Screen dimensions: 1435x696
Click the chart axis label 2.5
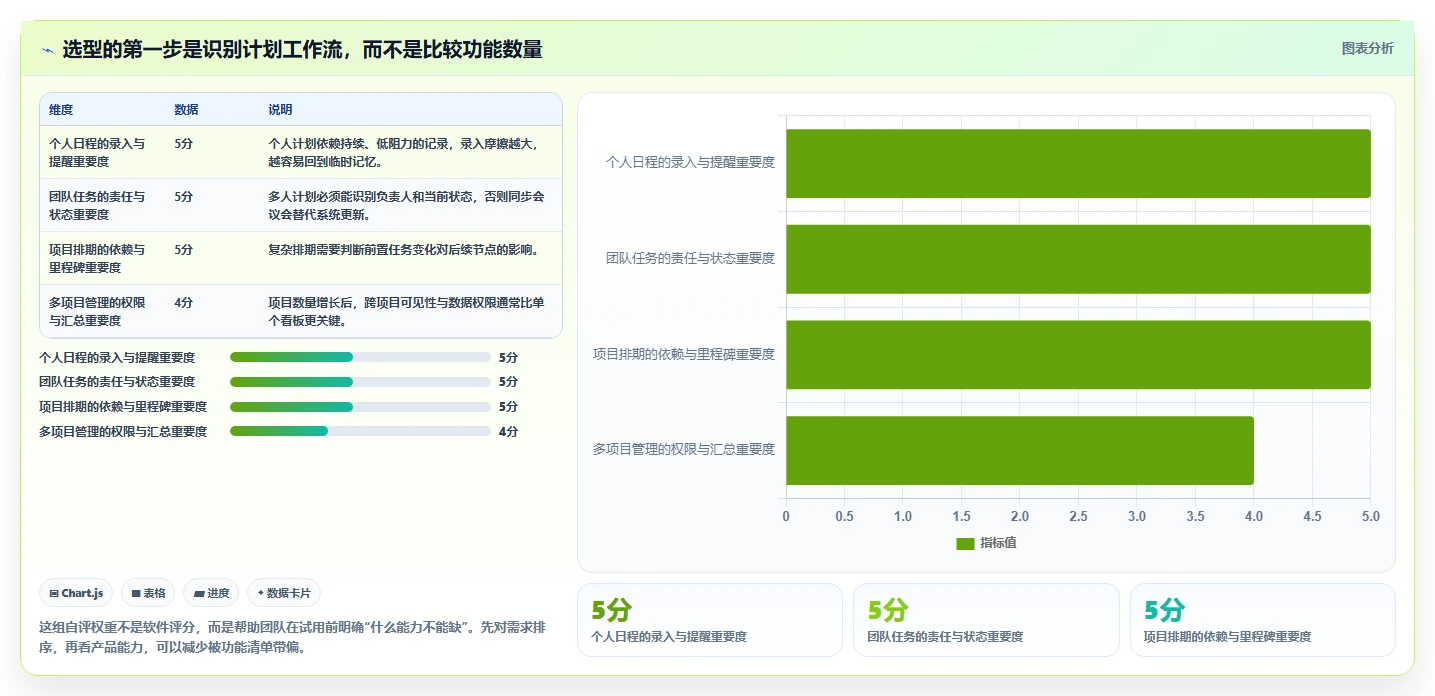click(1078, 516)
